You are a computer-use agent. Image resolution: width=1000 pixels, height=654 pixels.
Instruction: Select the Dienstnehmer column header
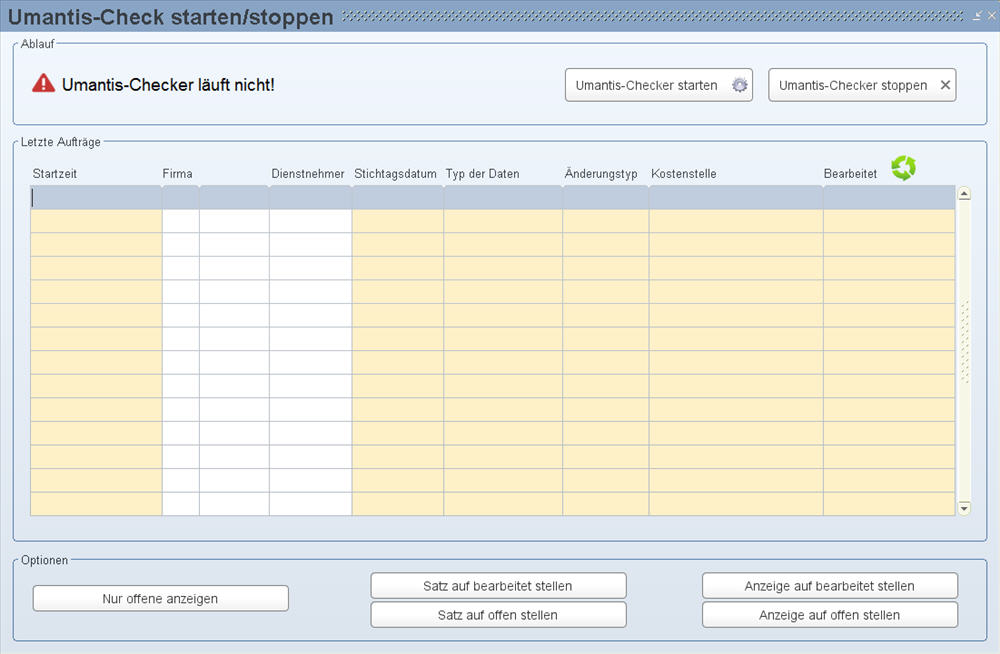click(x=308, y=174)
